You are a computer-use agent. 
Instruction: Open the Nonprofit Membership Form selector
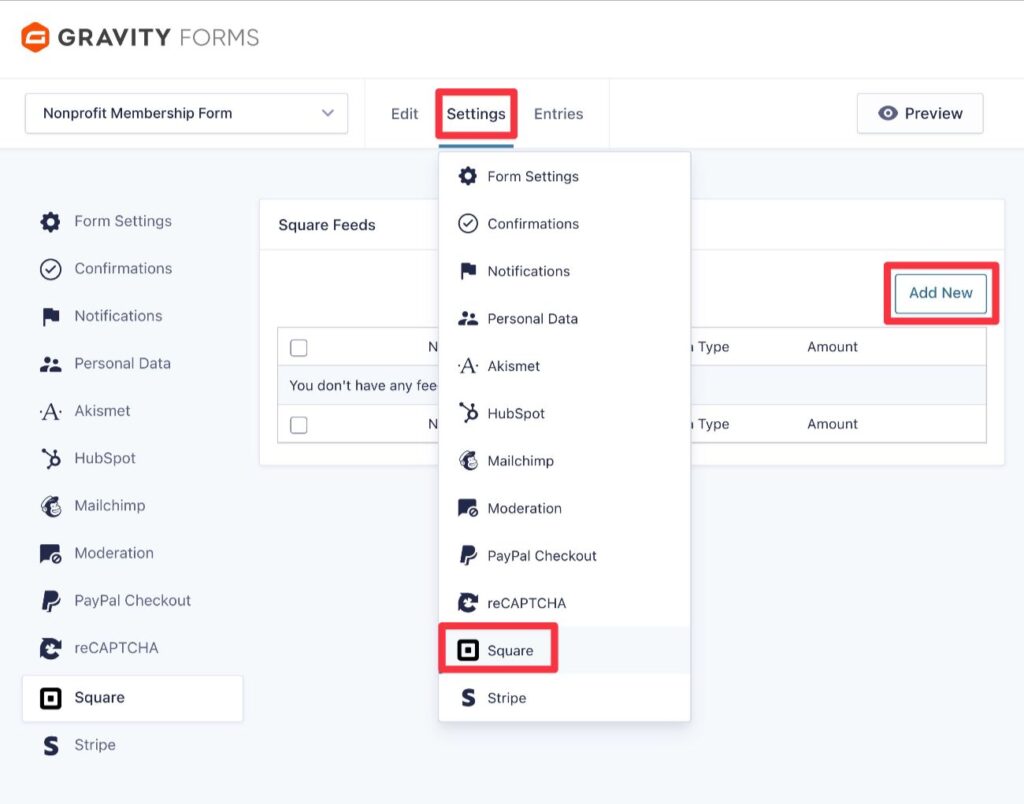point(186,113)
